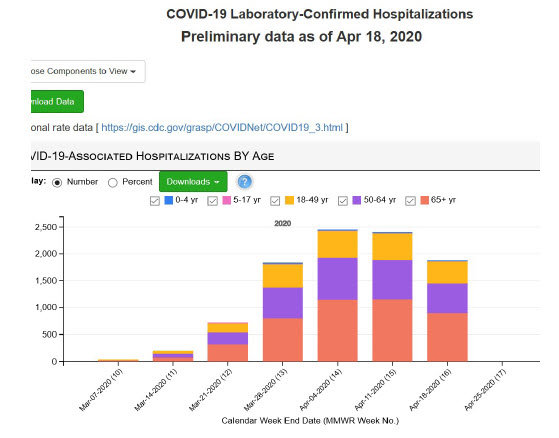
Task: Click the Apr-04-2020 (14) axis label
Action: (x=320, y=390)
